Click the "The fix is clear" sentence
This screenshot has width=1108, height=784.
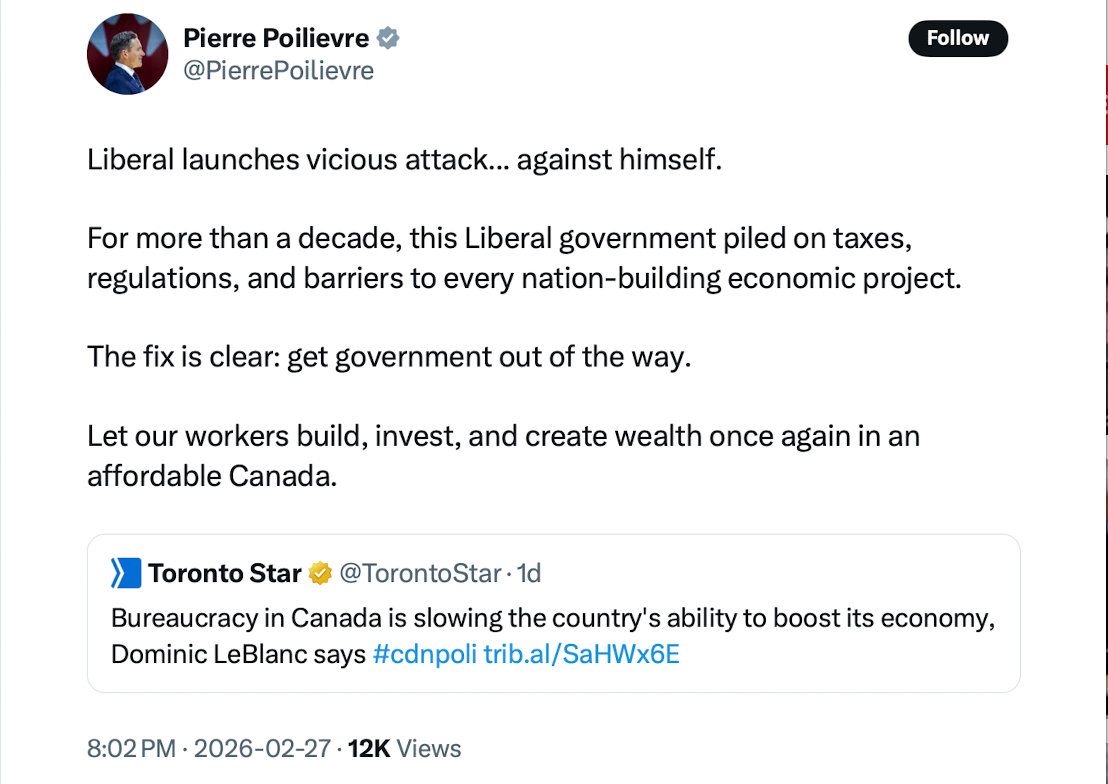(x=388, y=357)
